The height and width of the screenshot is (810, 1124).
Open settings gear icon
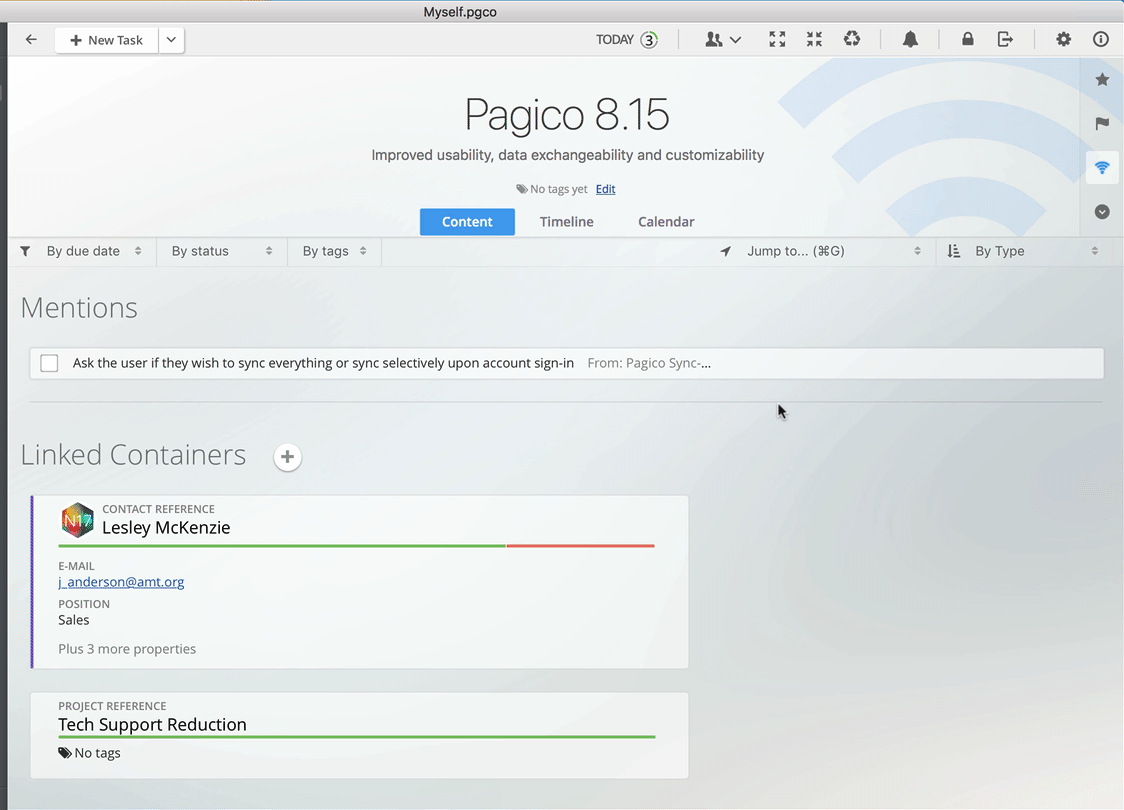[x=1063, y=40]
